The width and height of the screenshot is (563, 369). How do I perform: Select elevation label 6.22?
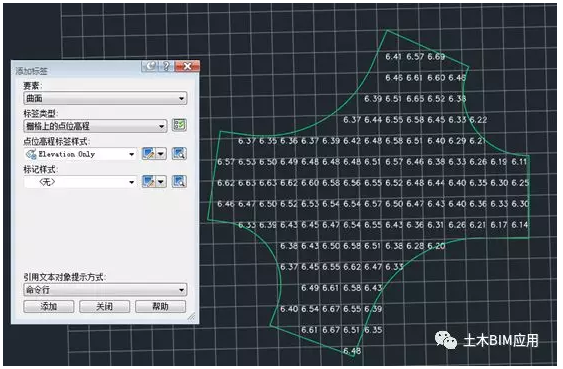(478, 120)
